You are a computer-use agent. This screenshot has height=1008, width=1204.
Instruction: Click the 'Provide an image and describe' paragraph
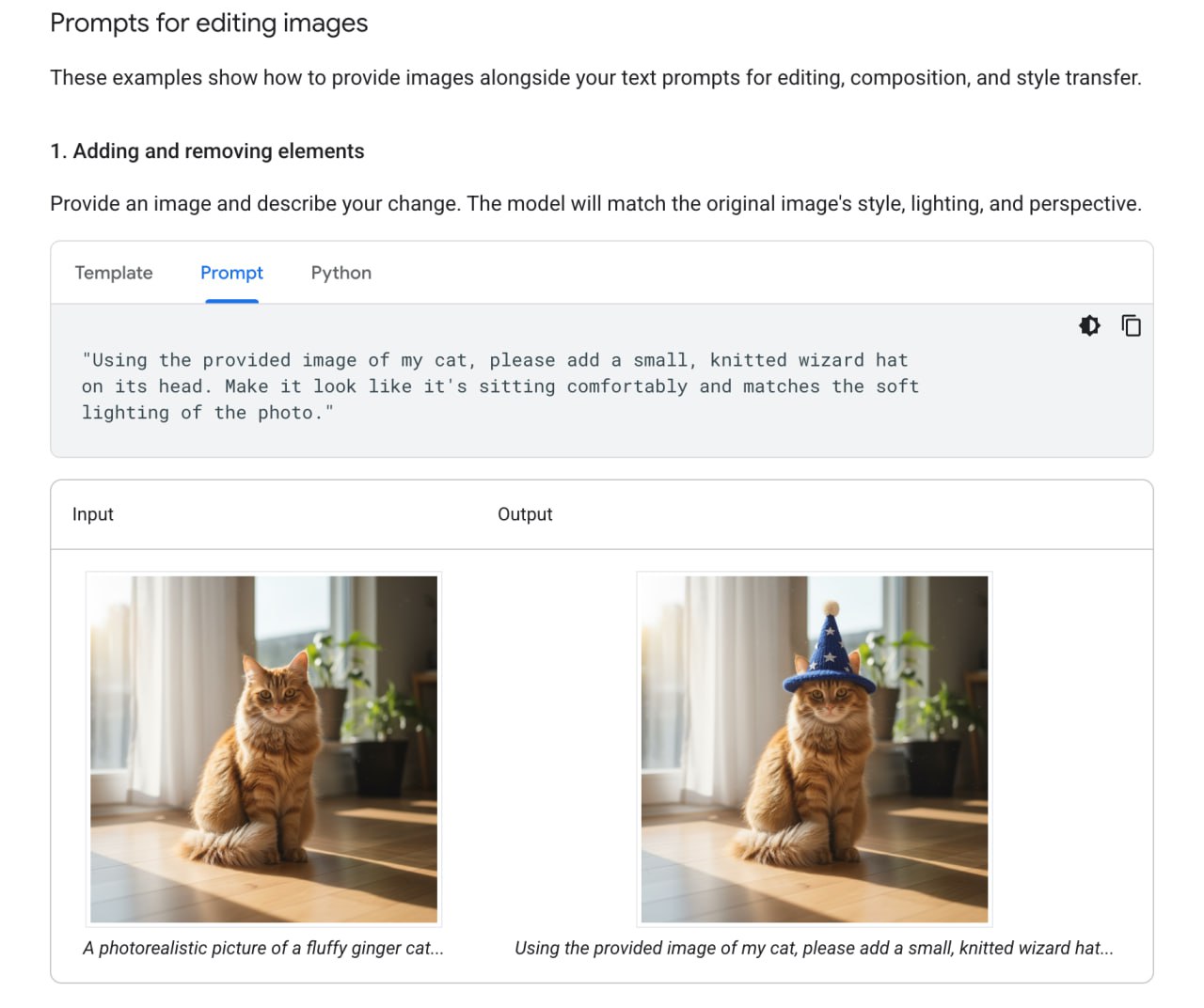pos(595,204)
